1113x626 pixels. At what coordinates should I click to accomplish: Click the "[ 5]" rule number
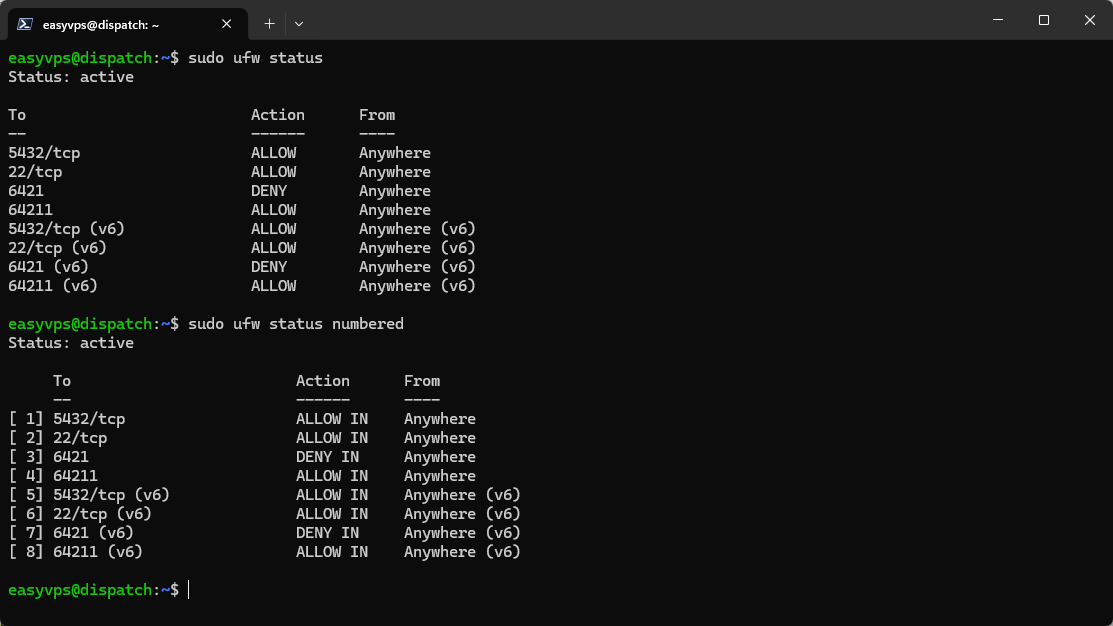coord(26,495)
